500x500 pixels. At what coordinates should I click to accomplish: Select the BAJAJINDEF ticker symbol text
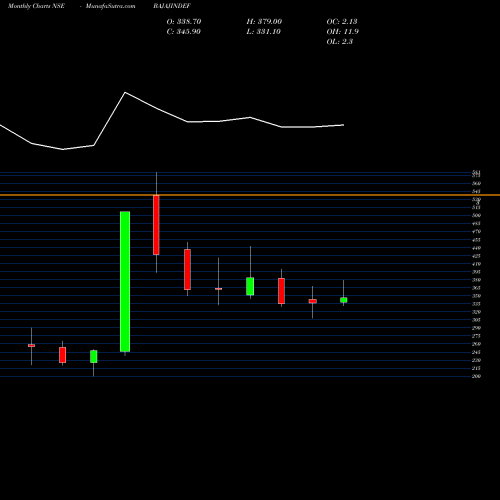pyautogui.click(x=172, y=6)
